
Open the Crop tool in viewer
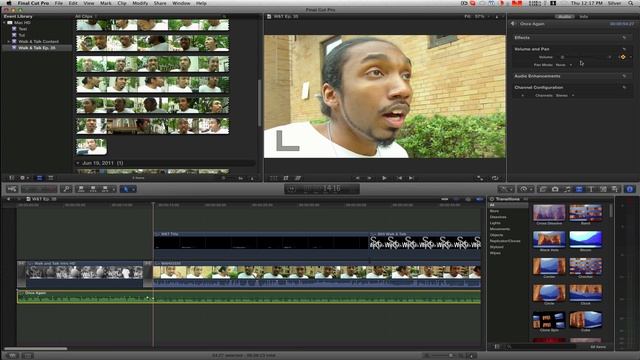(286, 178)
